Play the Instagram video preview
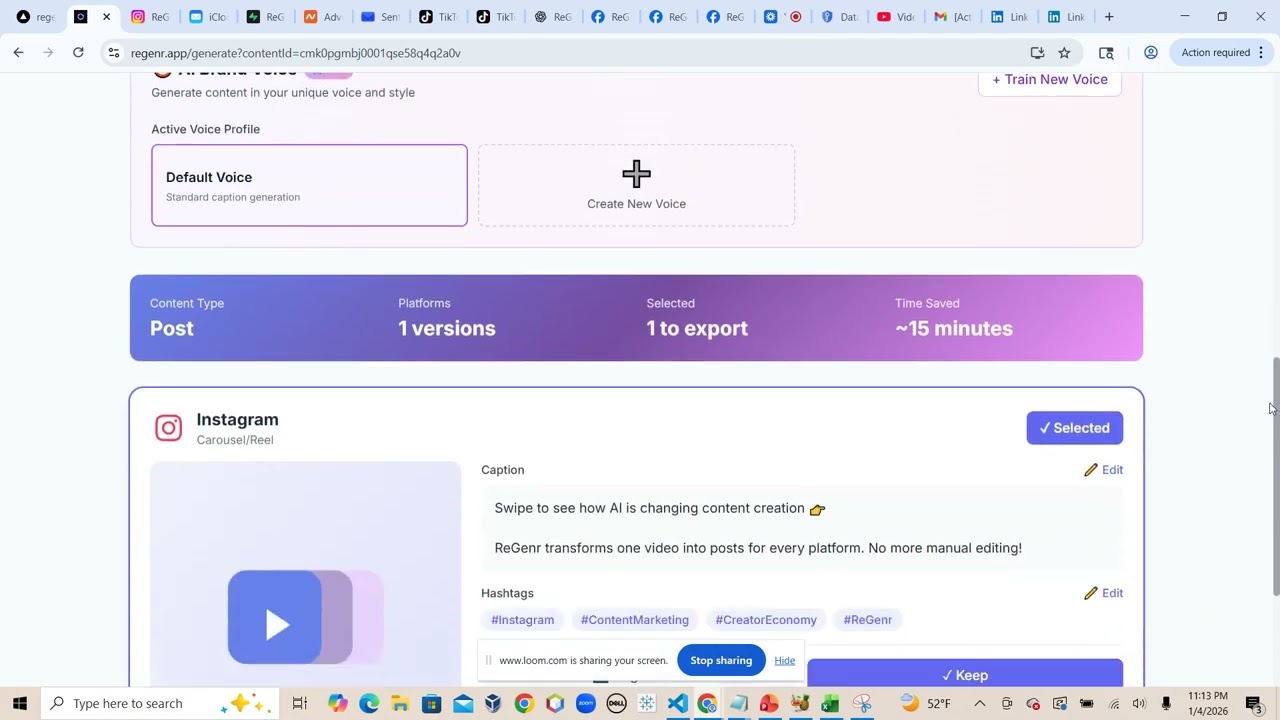1280x720 pixels. click(277, 624)
